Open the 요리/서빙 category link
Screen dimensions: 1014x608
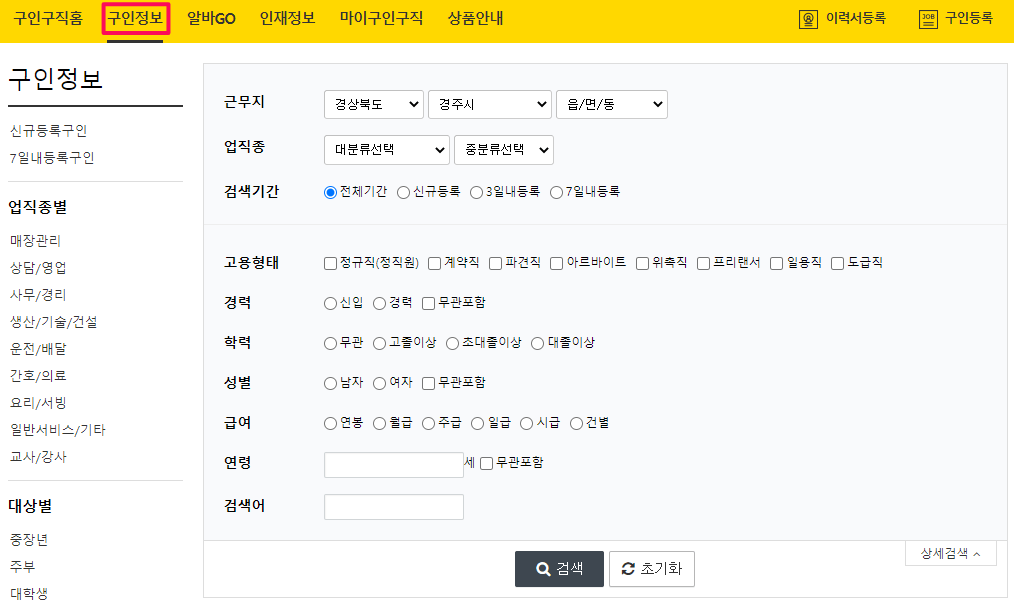pos(38,404)
